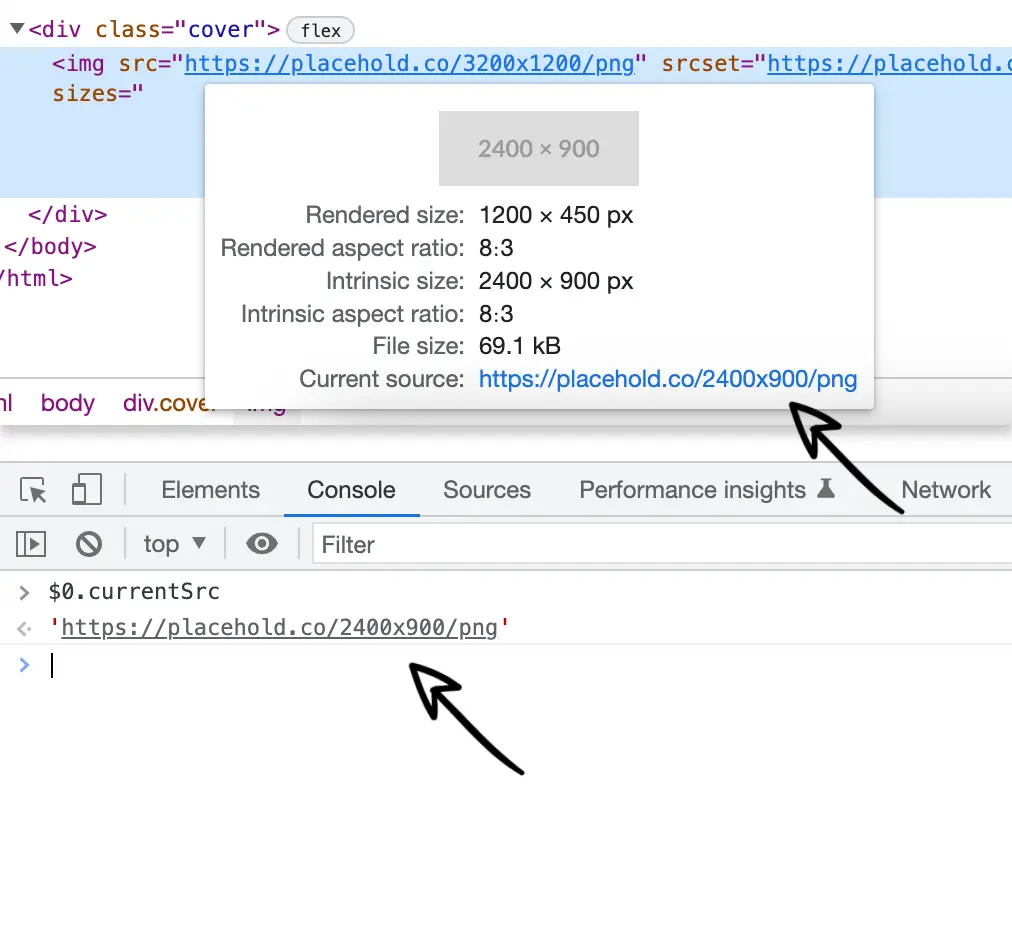Click the Current source placehold.co link
The image size is (1012, 951).
pos(667,380)
